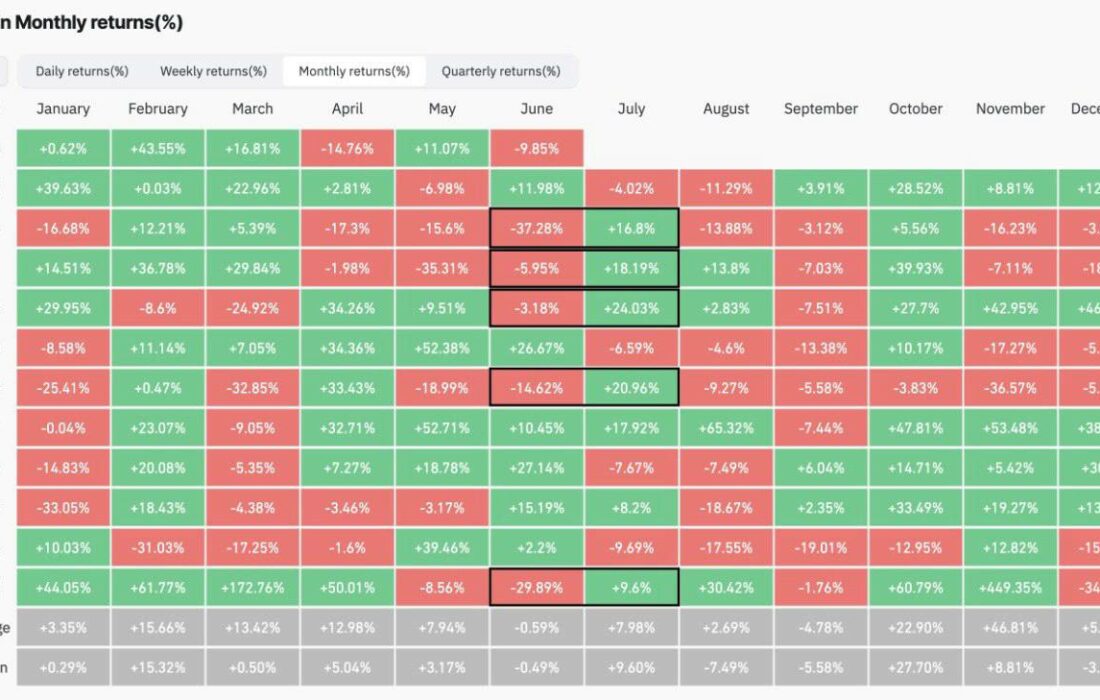Select the +24.03% July cell
This screenshot has height=700, width=1100.
(x=631, y=308)
